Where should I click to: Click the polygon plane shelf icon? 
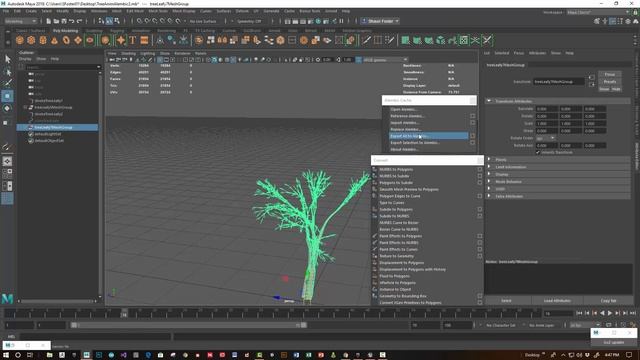[x=78, y=40]
